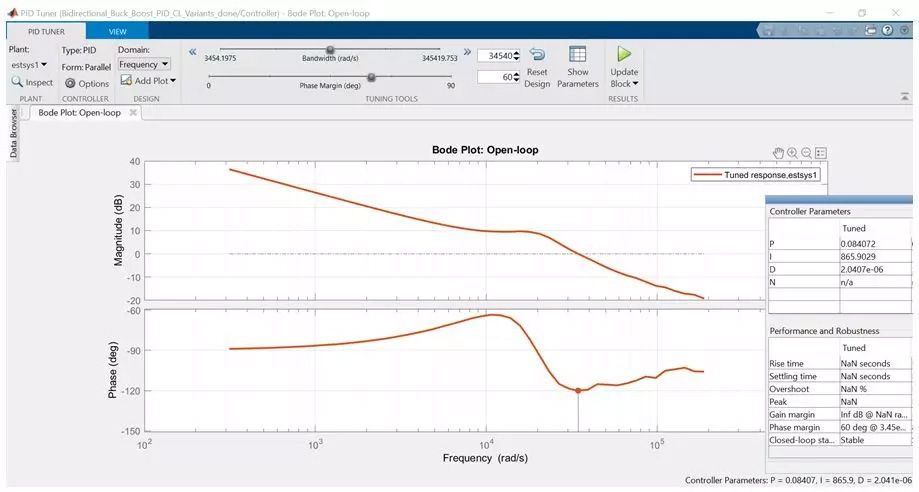Screen dimensions: 919x492
Task: Expand the Add Plot dropdown
Action: (148, 81)
